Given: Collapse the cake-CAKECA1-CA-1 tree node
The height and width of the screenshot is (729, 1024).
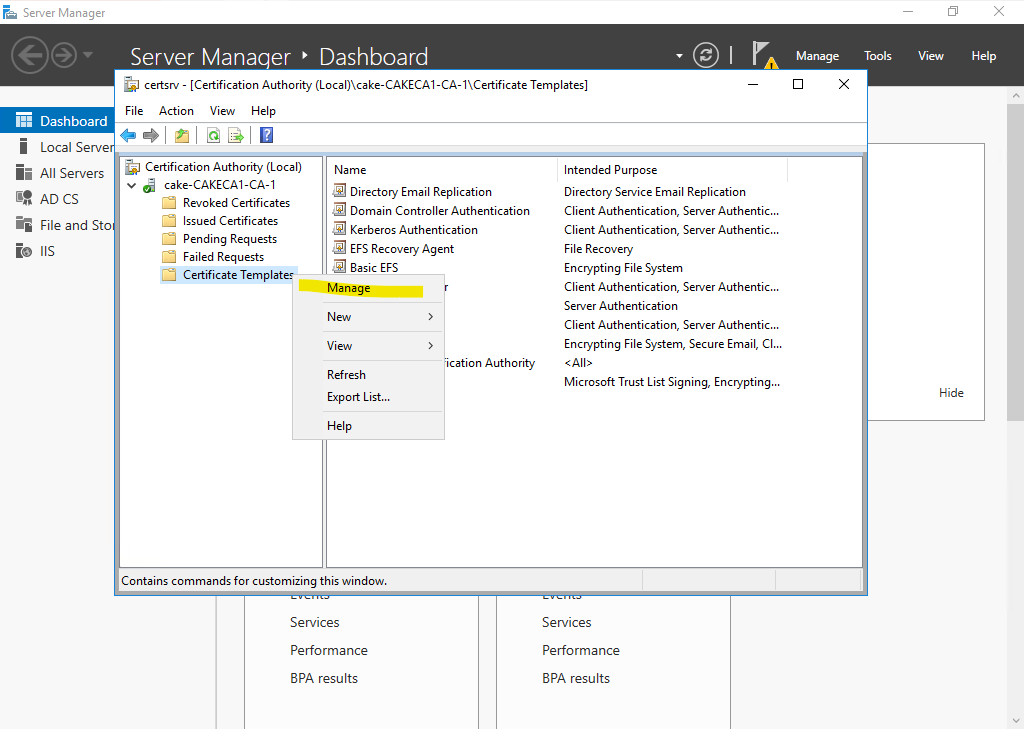Looking at the screenshot, I should (131, 186).
